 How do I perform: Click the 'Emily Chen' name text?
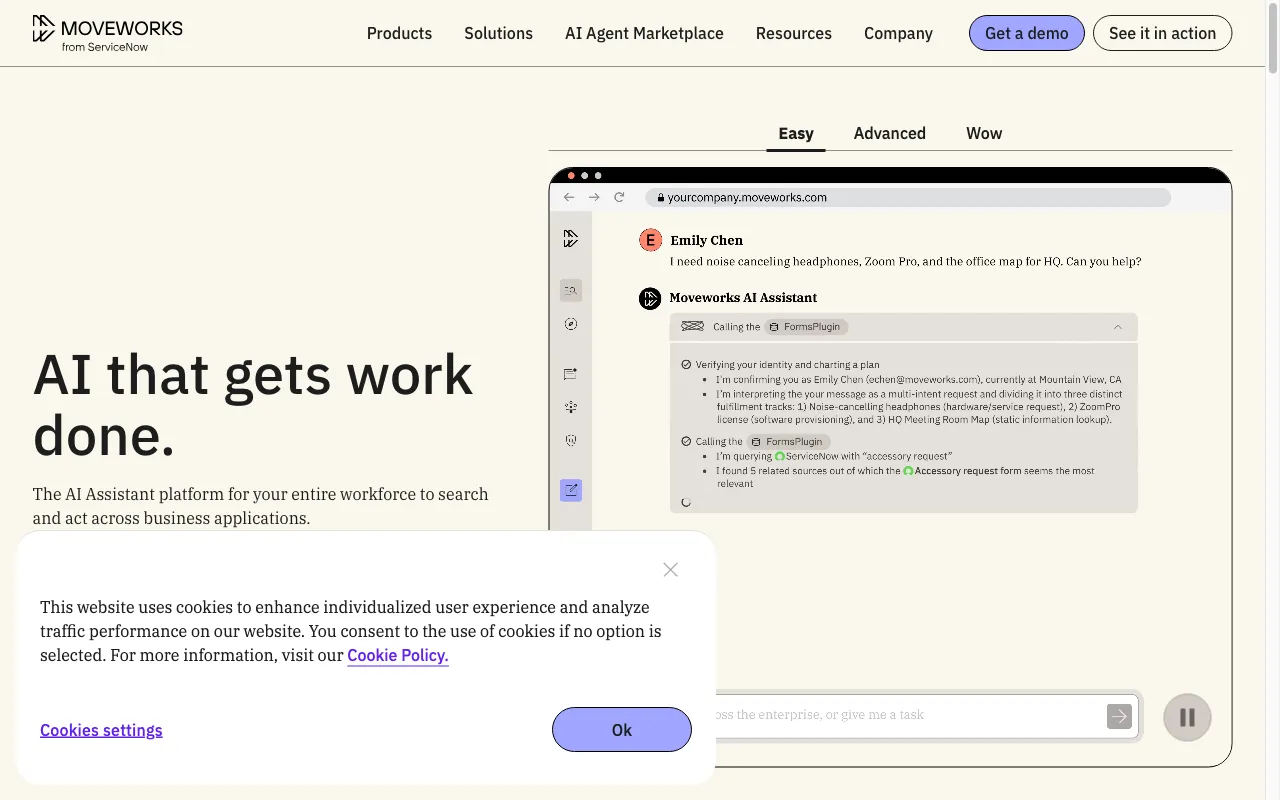tap(706, 240)
